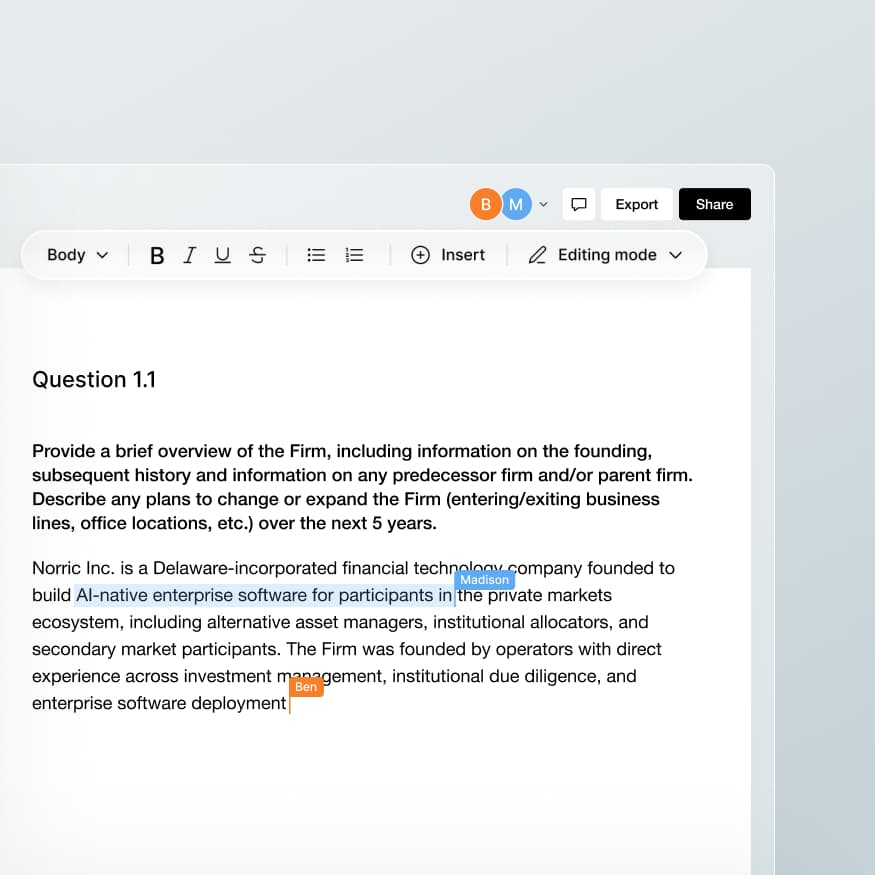This screenshot has height=875, width=875.
Task: Create a bulleted list
Action: tap(316, 255)
